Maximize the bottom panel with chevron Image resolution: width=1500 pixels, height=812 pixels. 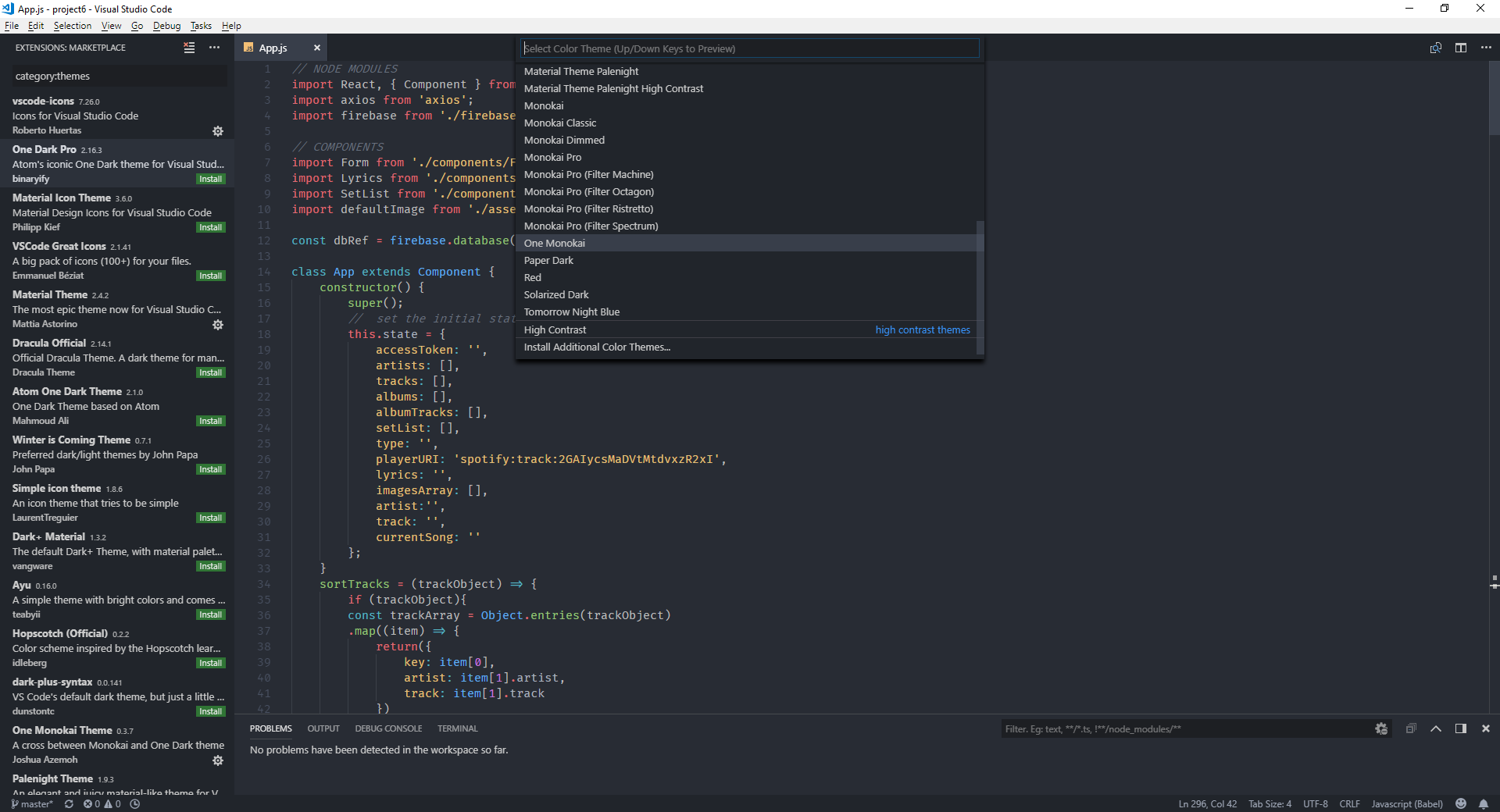pyautogui.click(x=1436, y=728)
